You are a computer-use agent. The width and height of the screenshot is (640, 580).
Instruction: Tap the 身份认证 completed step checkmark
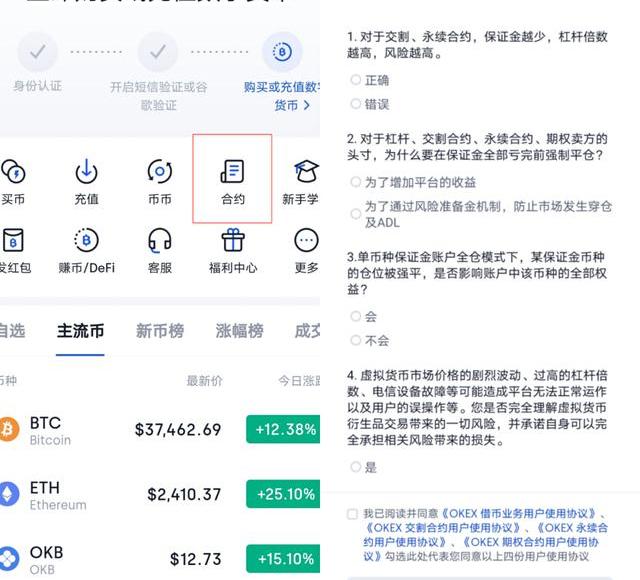(37, 51)
